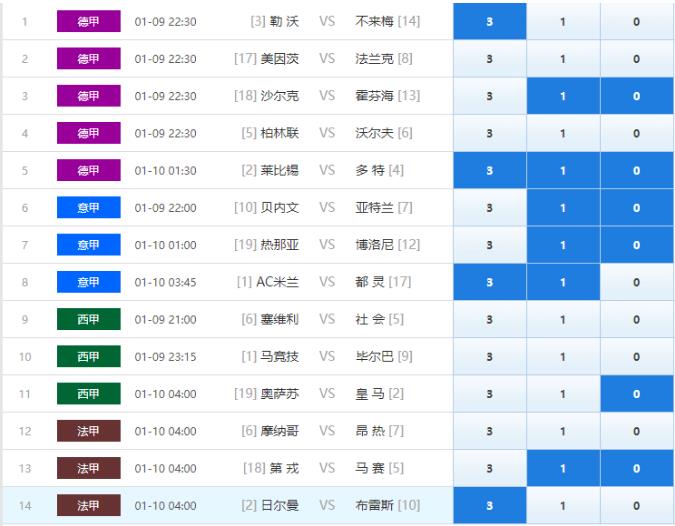
Task: Select pick 3 for 马竞技 vs 毕尔巴
Action: click(x=489, y=357)
